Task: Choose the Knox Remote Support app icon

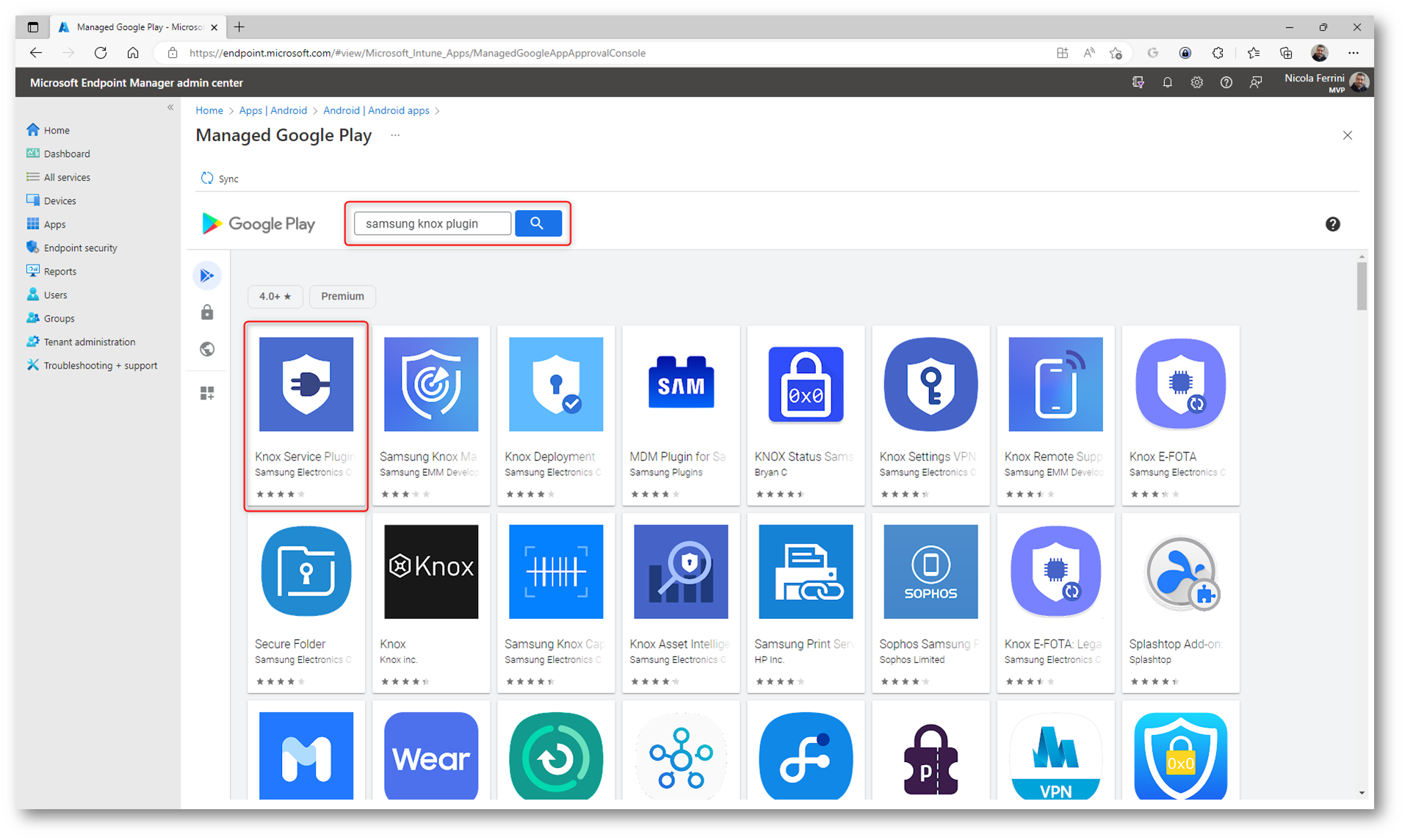Action: (1055, 384)
